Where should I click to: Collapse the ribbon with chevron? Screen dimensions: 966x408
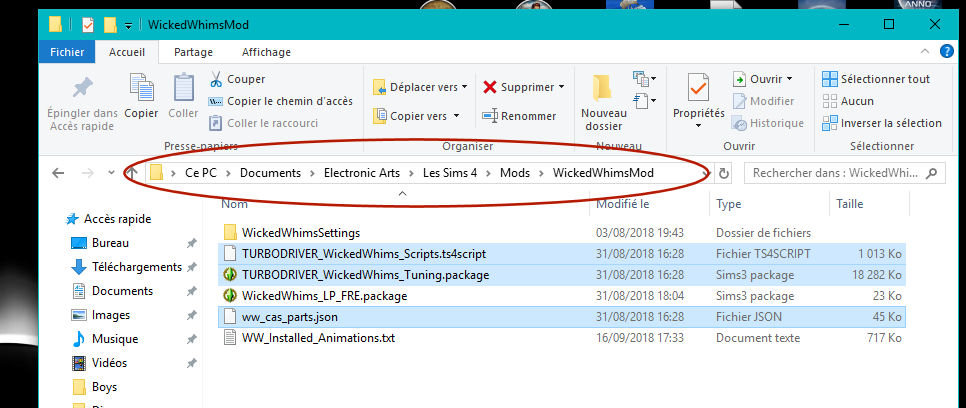pyautogui.click(x=924, y=52)
